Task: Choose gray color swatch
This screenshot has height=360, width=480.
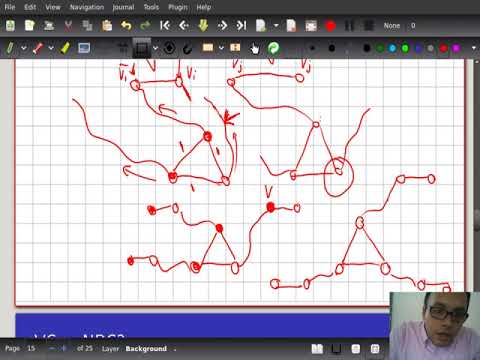Action: 431,48
